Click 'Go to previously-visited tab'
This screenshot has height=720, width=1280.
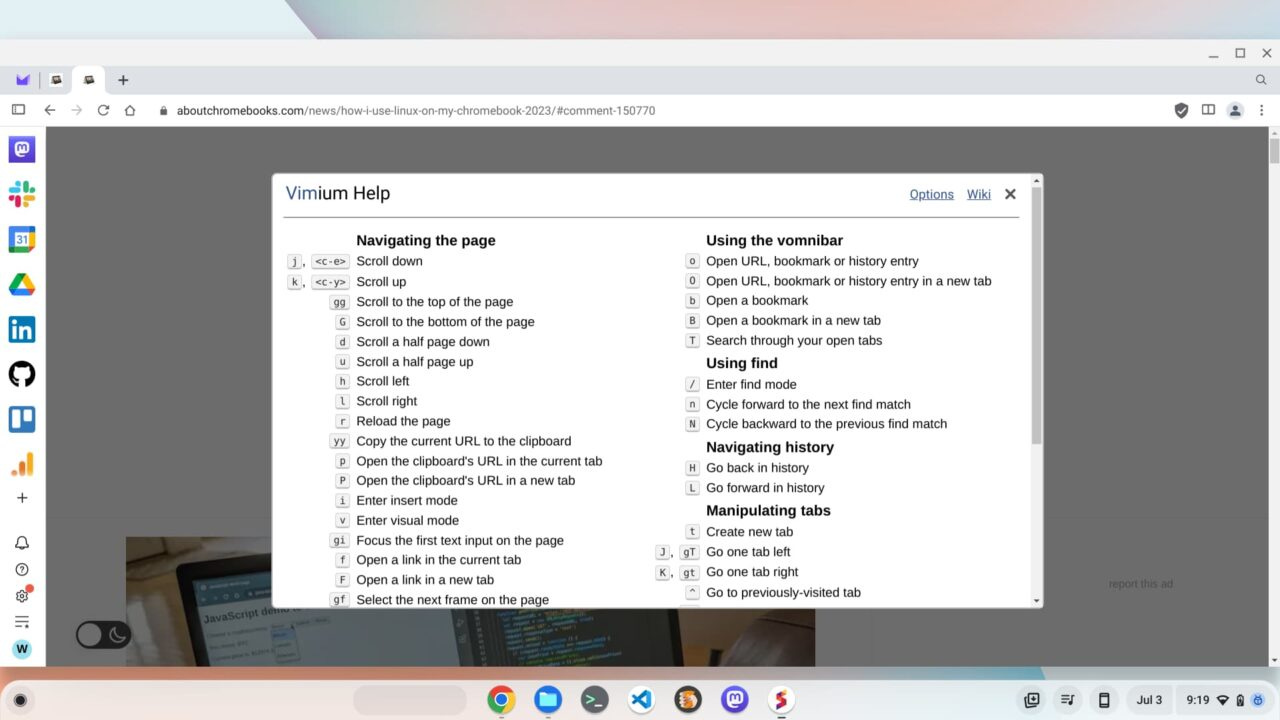click(783, 593)
